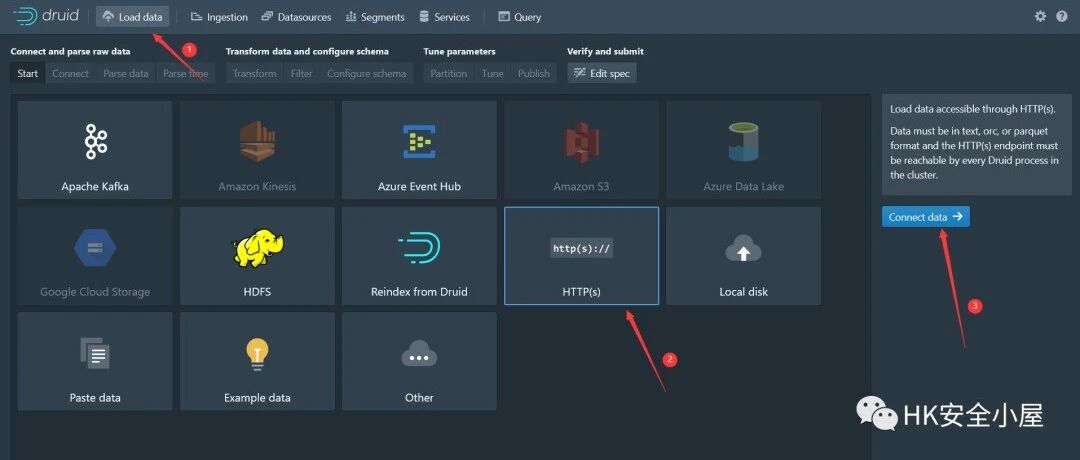Choose the Azure Data Lake source card

(744, 150)
